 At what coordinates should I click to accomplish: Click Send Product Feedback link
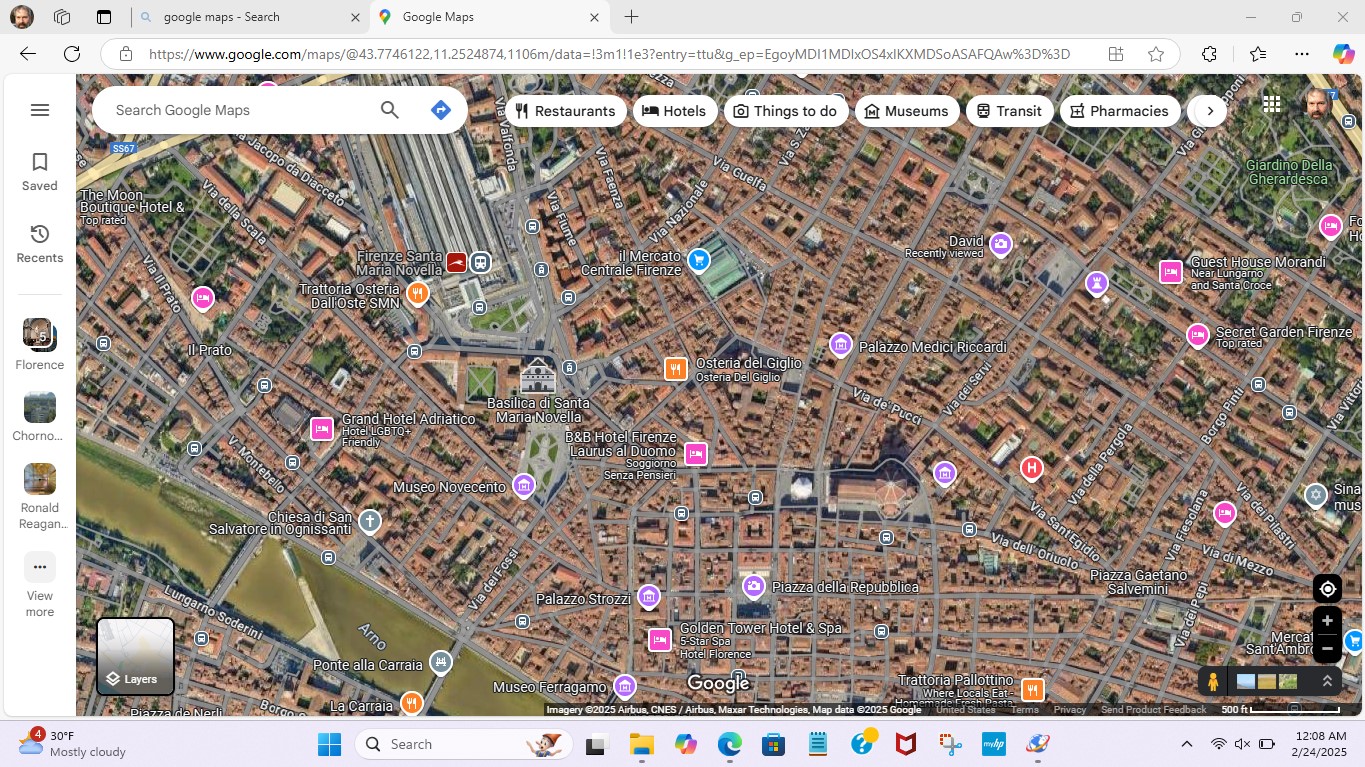(1153, 710)
